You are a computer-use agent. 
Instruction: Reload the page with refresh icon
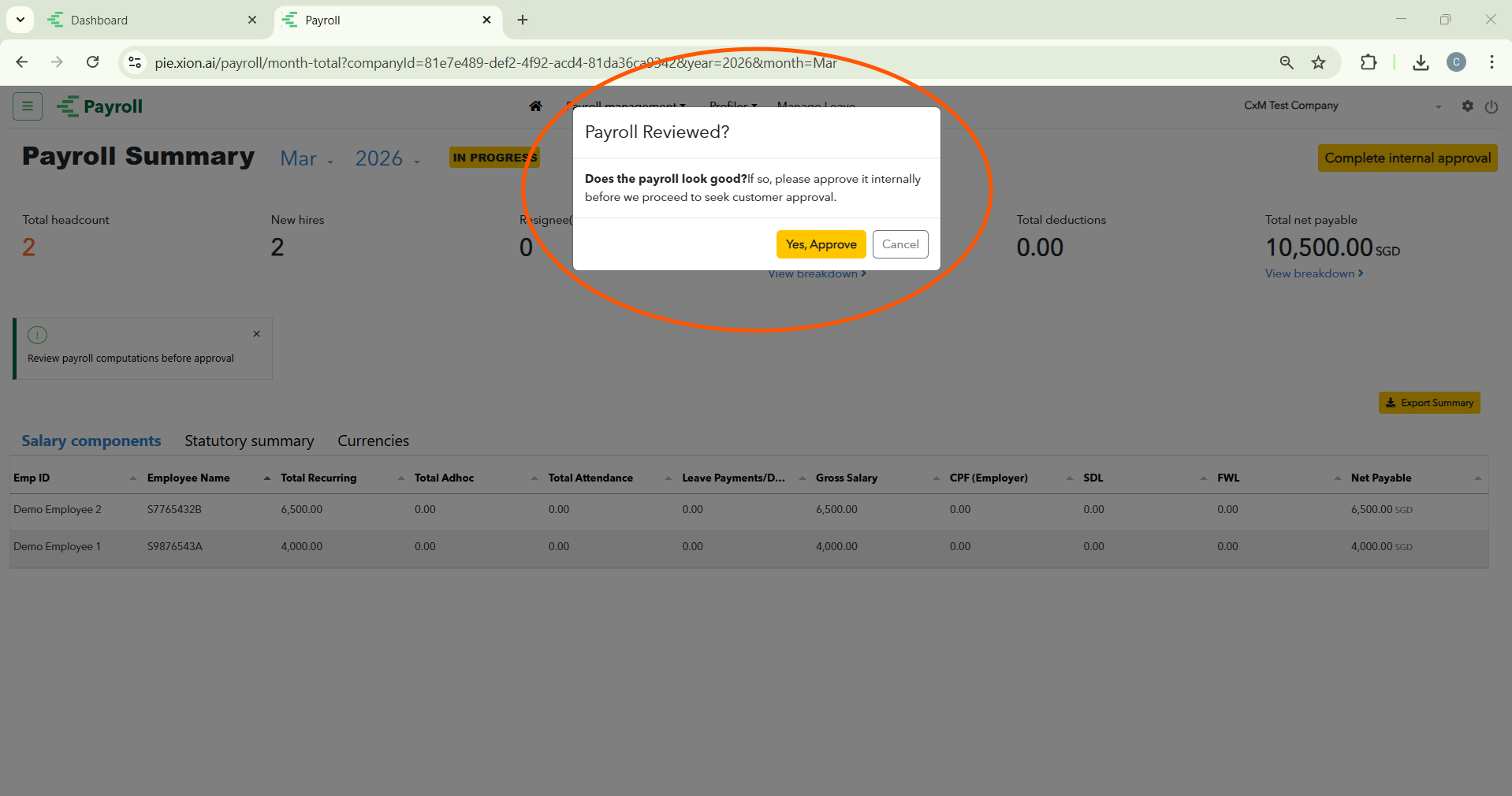point(93,62)
